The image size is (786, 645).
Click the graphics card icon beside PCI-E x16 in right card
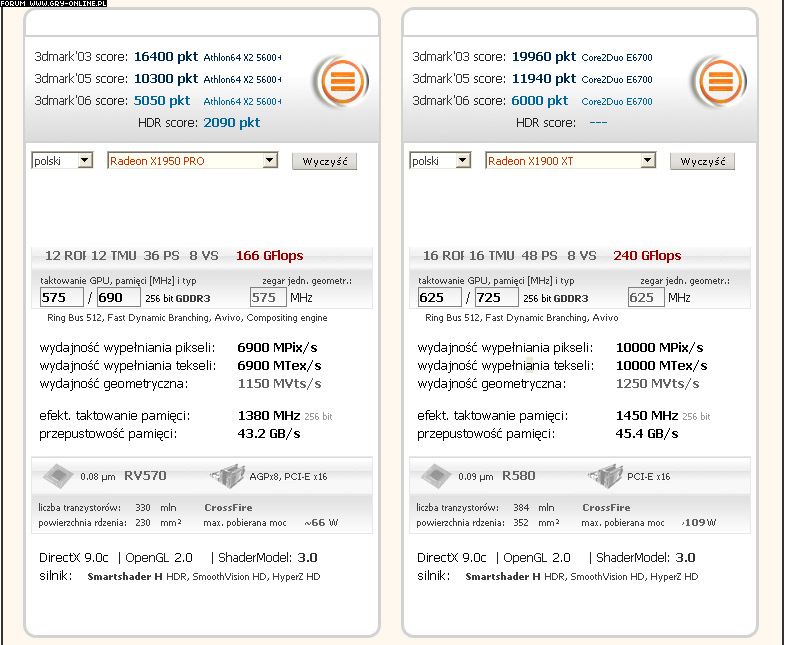tap(605, 476)
